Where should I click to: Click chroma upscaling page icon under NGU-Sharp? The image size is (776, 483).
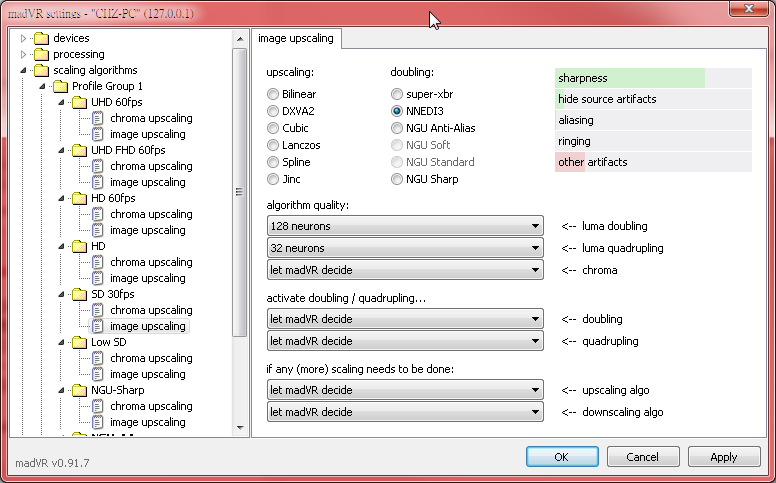click(x=98, y=406)
